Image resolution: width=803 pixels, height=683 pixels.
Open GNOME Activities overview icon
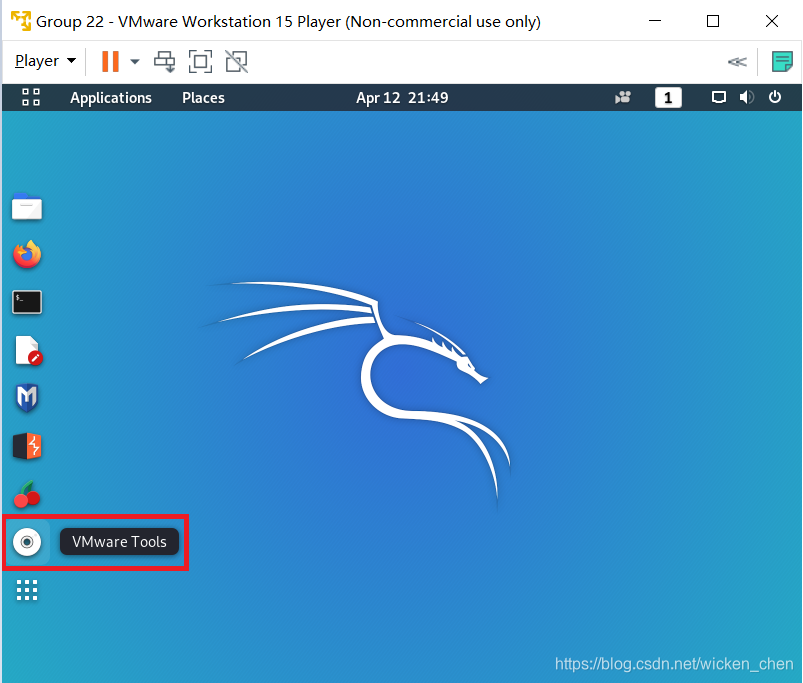tap(31, 97)
